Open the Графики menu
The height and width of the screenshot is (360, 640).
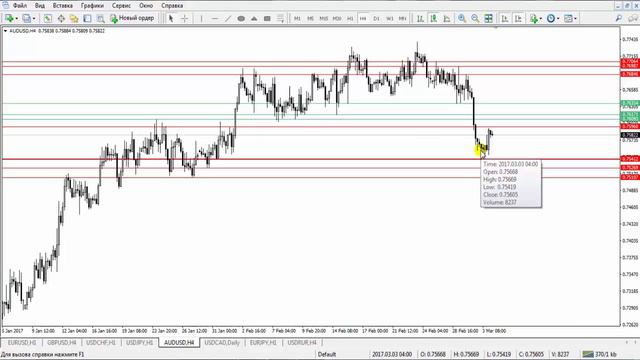(92, 6)
